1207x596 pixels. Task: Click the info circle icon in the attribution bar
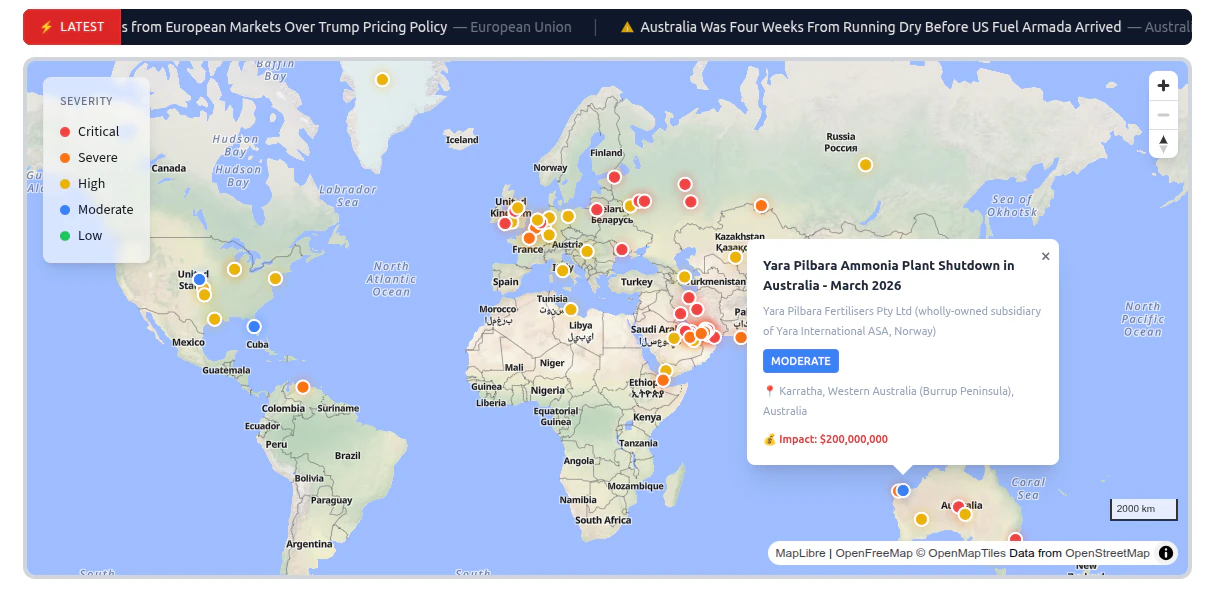(x=1165, y=552)
